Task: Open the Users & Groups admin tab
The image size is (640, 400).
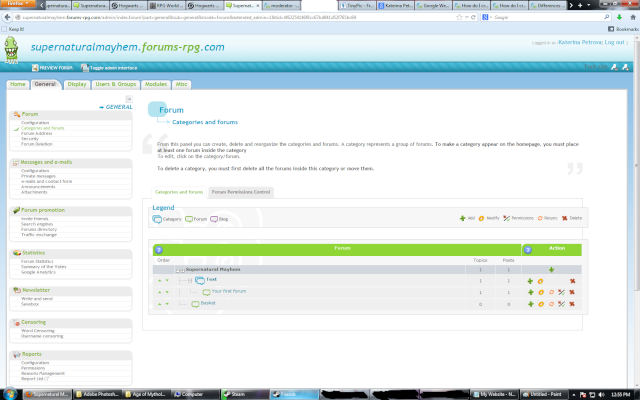Action: tap(116, 84)
